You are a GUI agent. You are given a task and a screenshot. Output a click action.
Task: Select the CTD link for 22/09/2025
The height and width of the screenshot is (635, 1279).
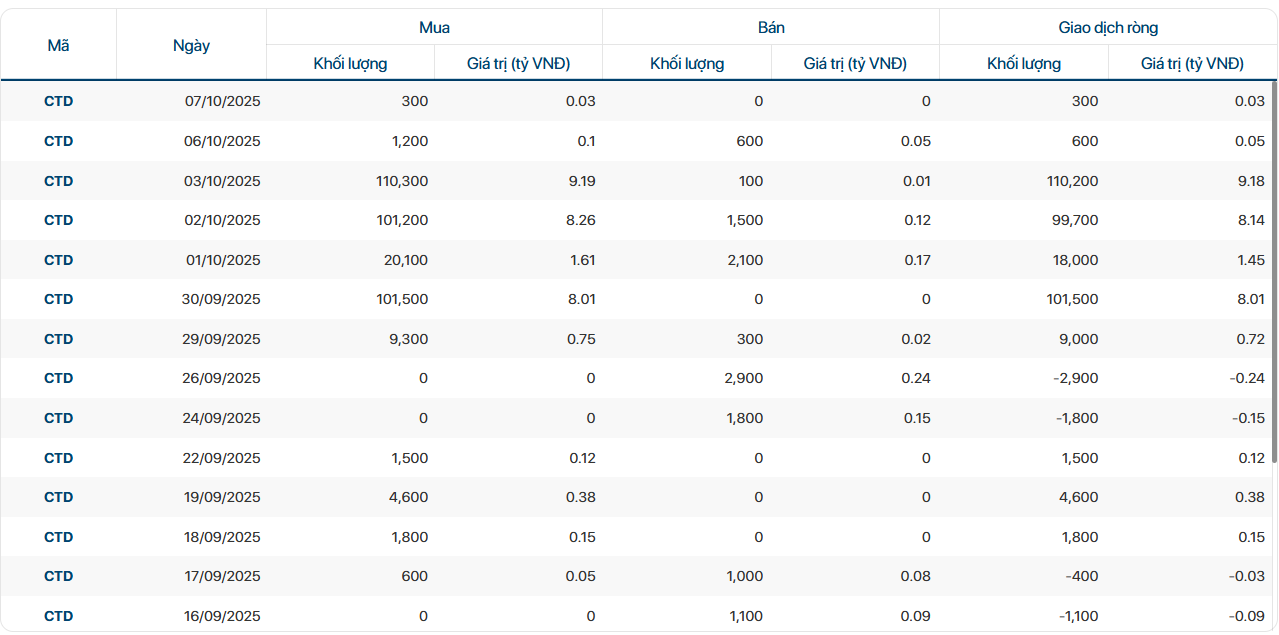click(59, 458)
